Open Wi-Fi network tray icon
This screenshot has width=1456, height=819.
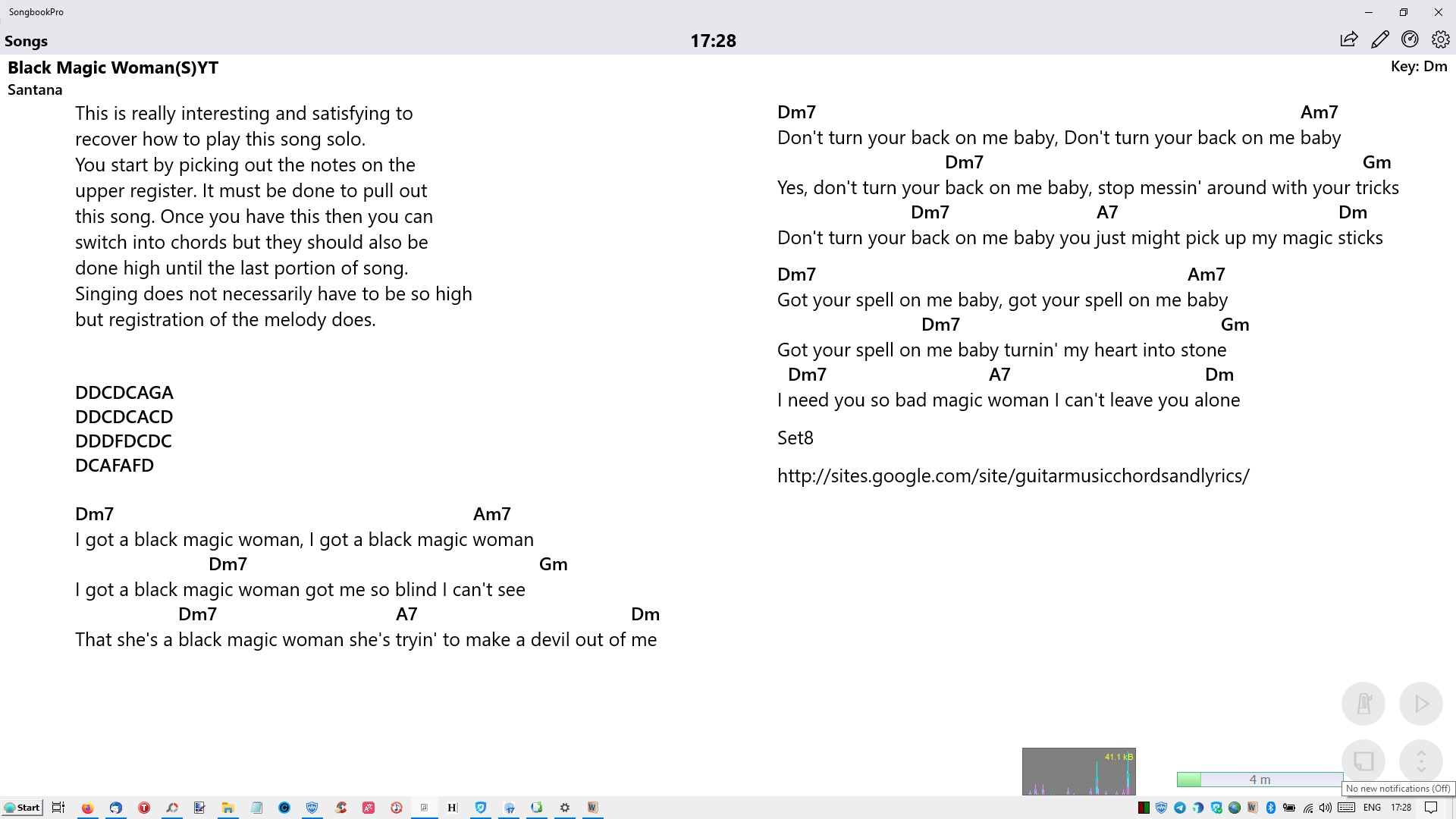pyautogui.click(x=1307, y=808)
